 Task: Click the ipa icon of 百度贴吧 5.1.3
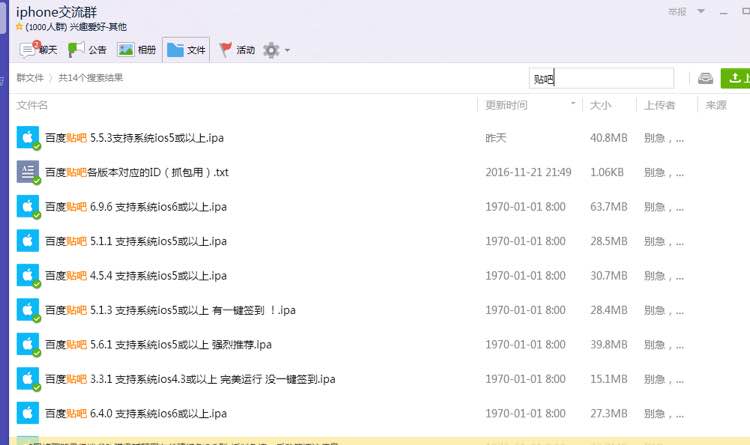(x=28, y=310)
